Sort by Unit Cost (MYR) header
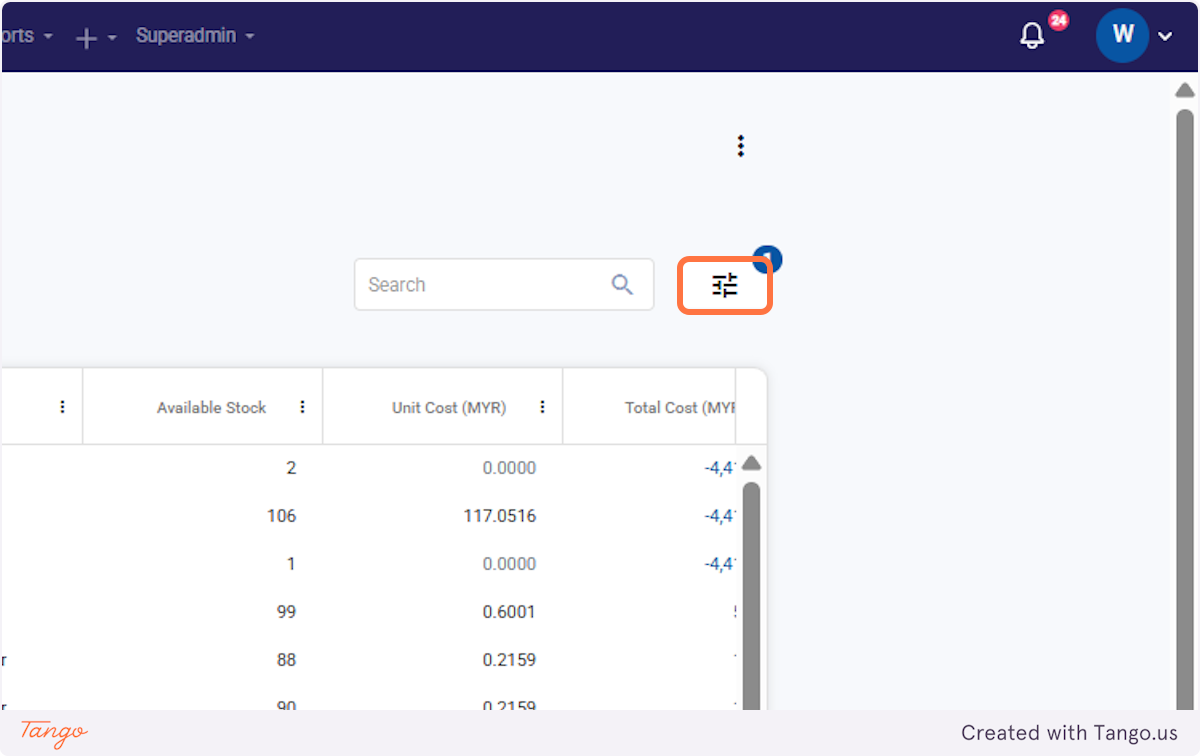 coord(449,407)
